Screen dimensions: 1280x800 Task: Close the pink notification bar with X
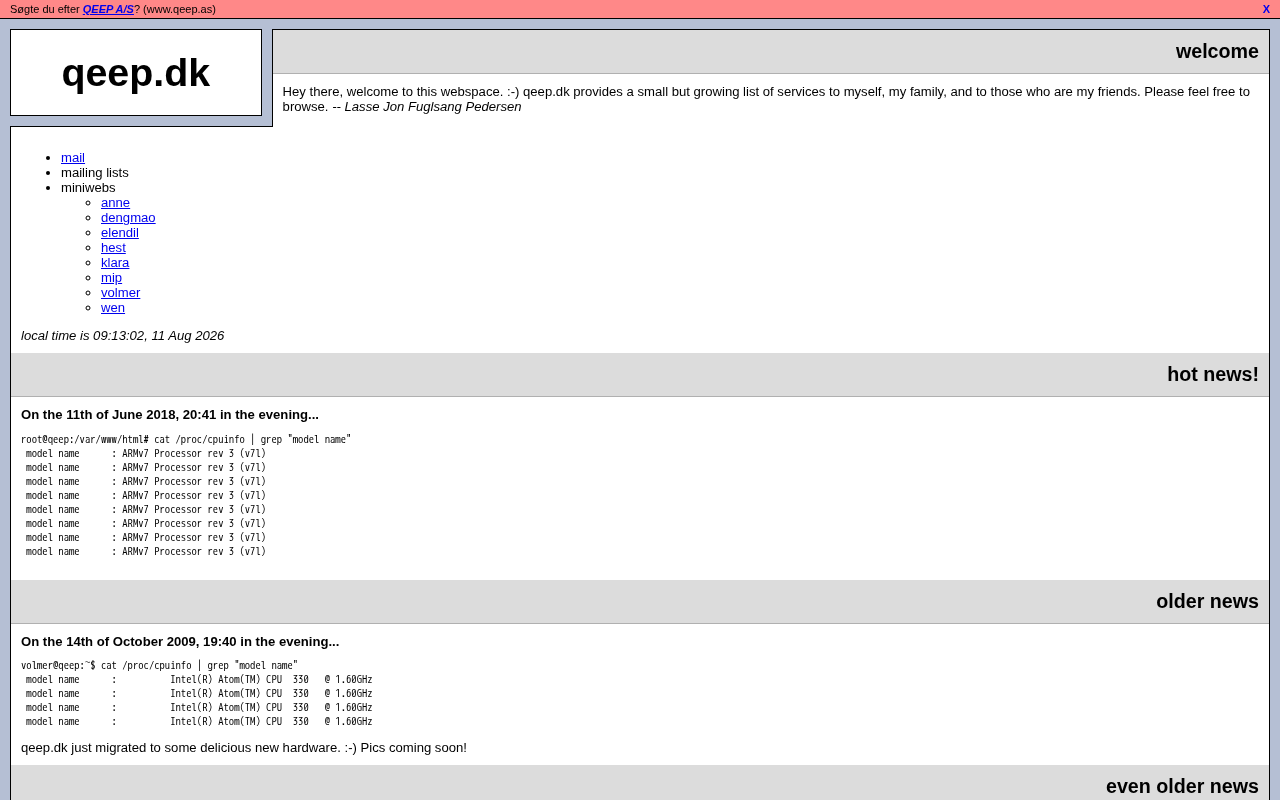pos(1266,9)
